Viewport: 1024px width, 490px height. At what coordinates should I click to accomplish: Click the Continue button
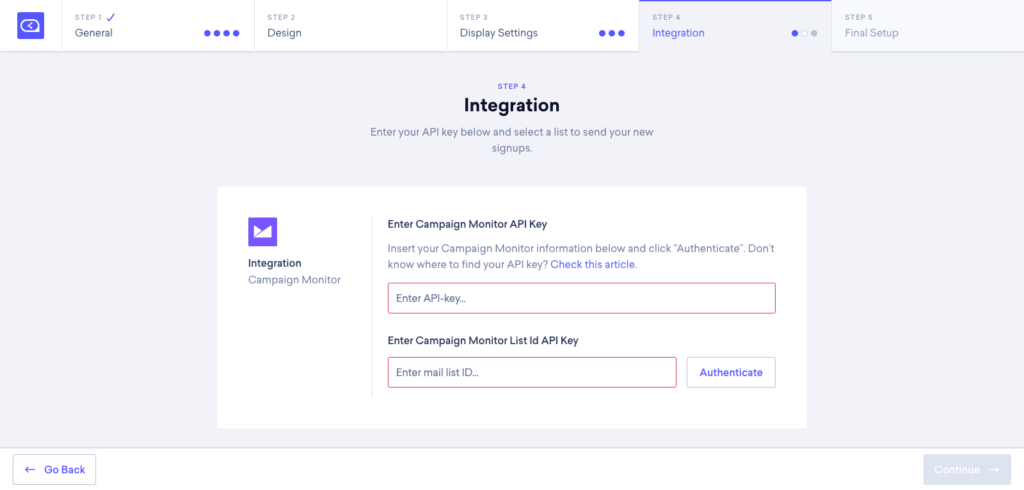(967, 470)
